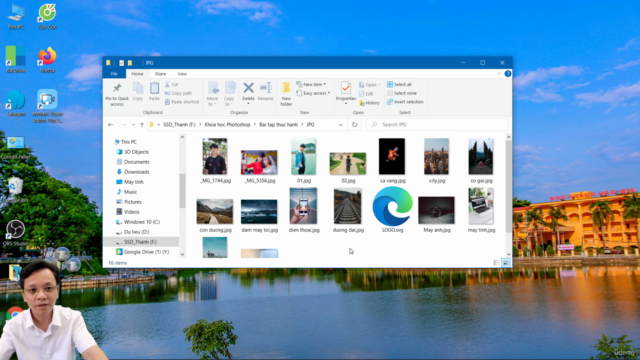The height and width of the screenshot is (360, 640).
Task: Select Downloads in the navigation pane
Action: [x=137, y=172]
